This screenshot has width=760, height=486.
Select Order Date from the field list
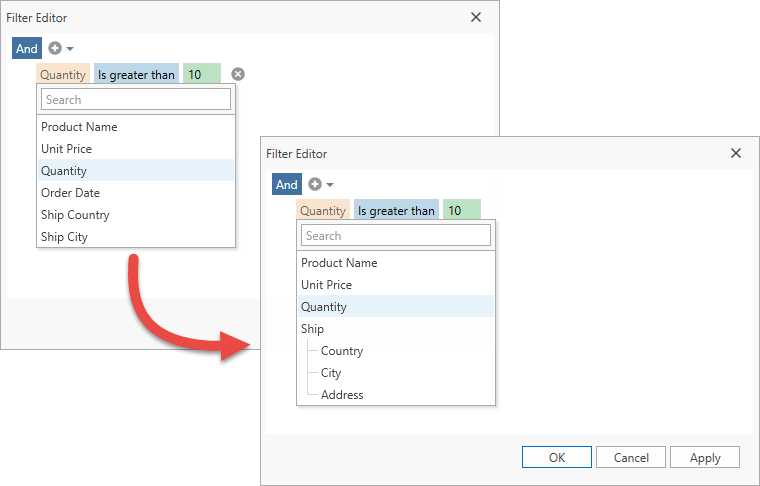point(70,193)
